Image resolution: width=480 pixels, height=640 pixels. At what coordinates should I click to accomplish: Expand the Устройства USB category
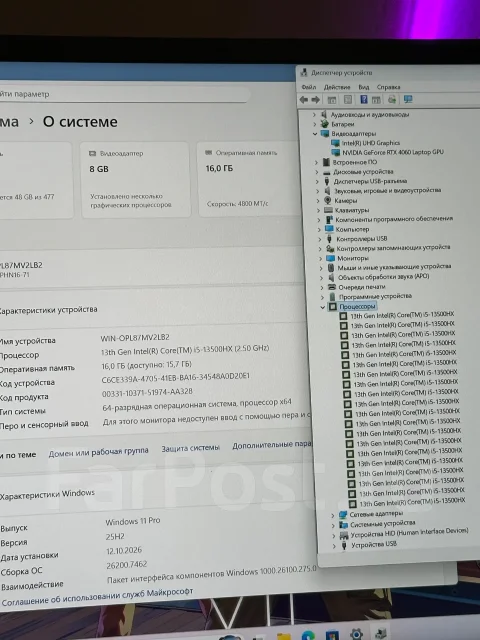click(334, 546)
